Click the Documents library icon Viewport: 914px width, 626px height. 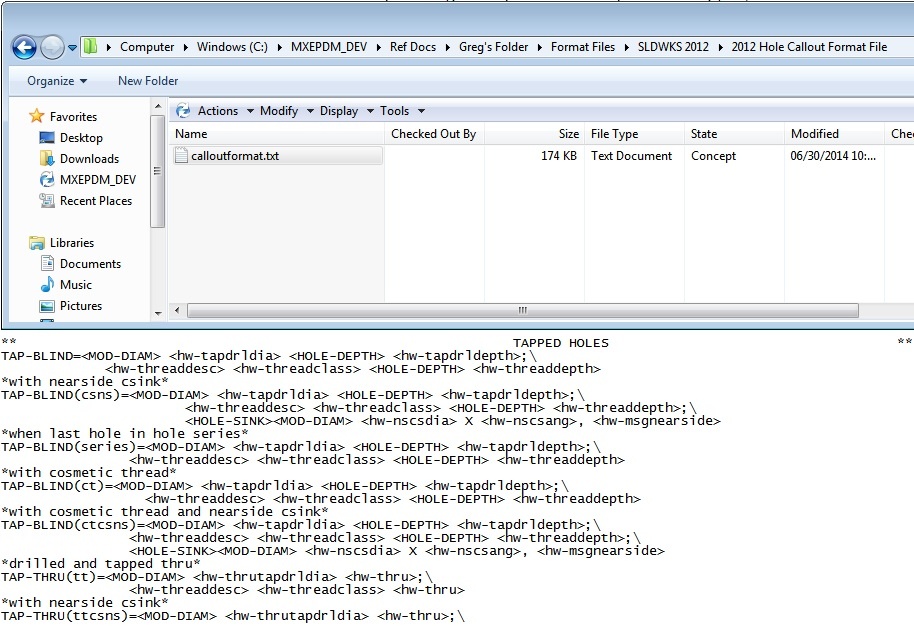47,263
